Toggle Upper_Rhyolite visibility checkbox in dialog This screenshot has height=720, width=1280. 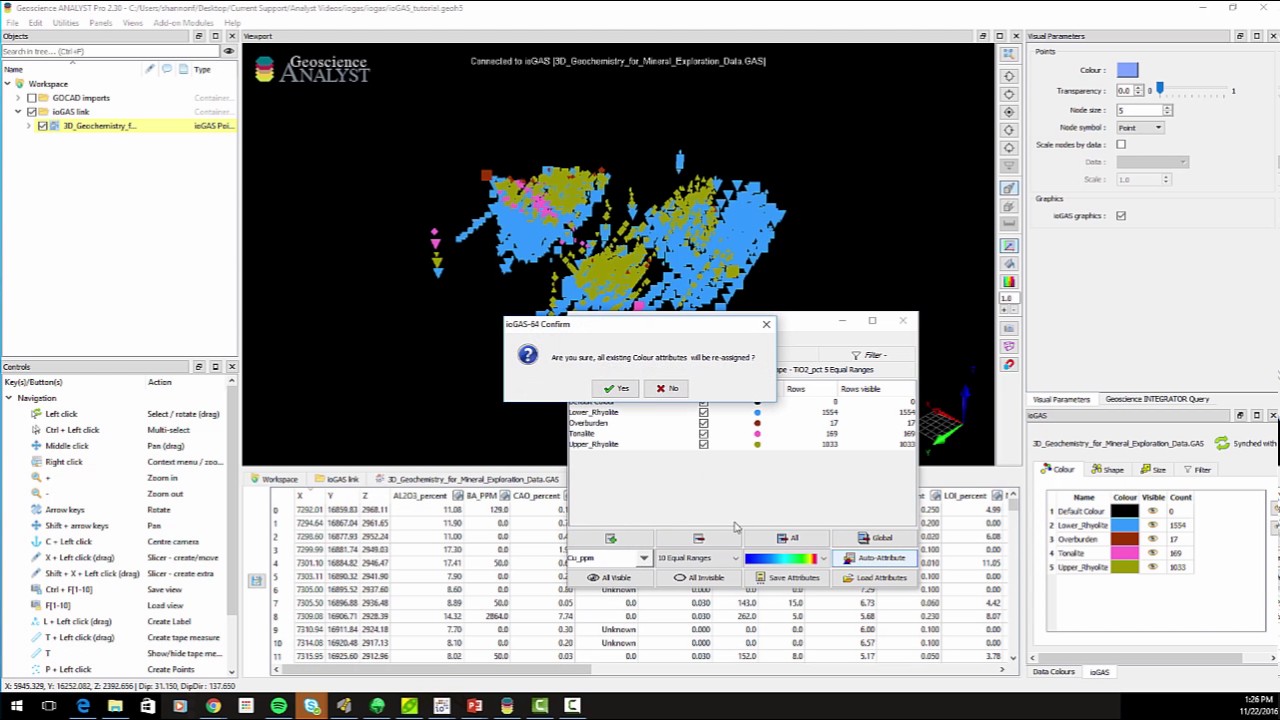pos(703,444)
